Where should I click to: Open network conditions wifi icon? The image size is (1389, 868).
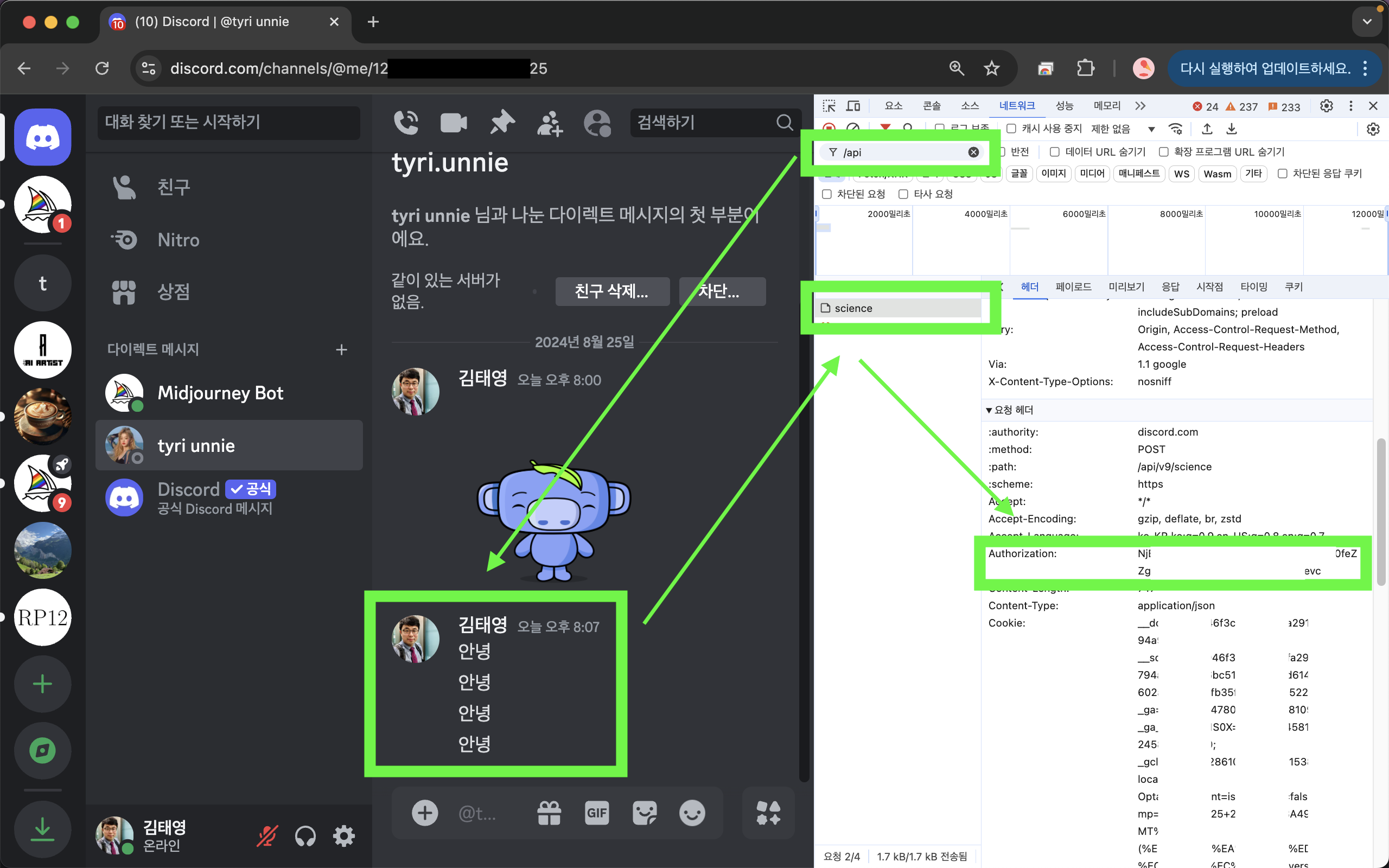(x=1175, y=129)
